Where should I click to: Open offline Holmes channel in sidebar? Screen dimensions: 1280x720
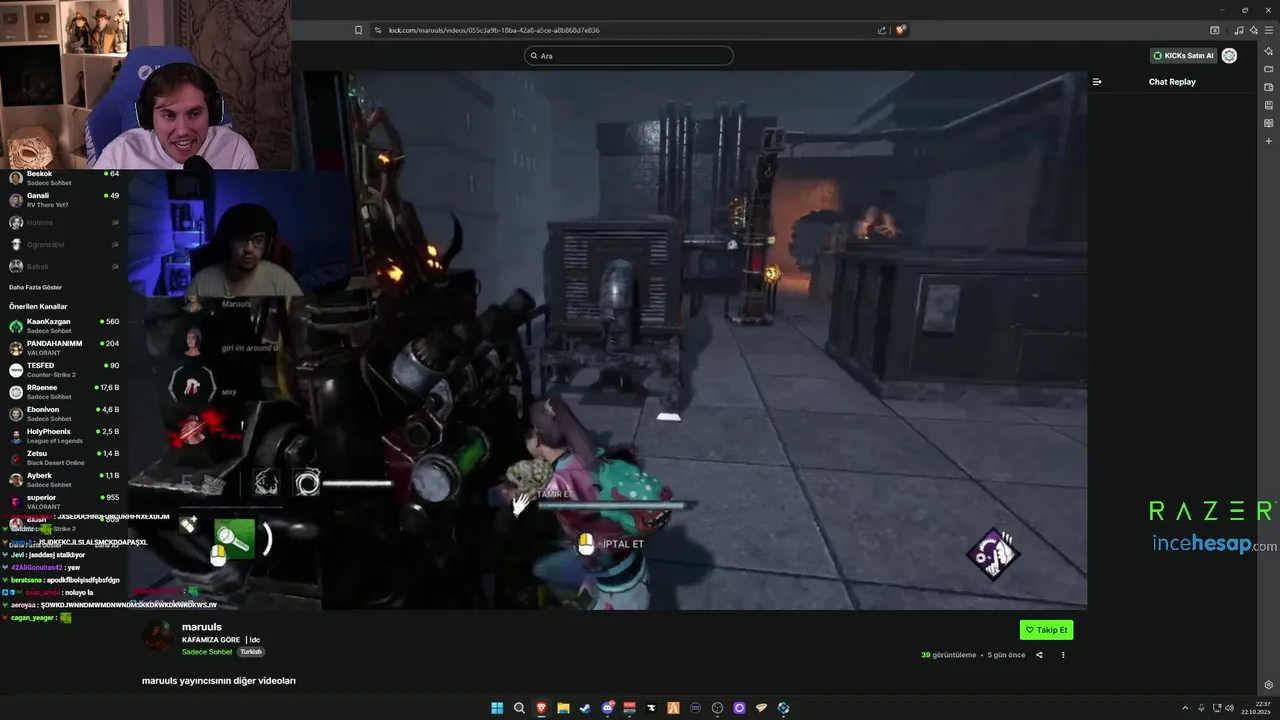coord(64,222)
